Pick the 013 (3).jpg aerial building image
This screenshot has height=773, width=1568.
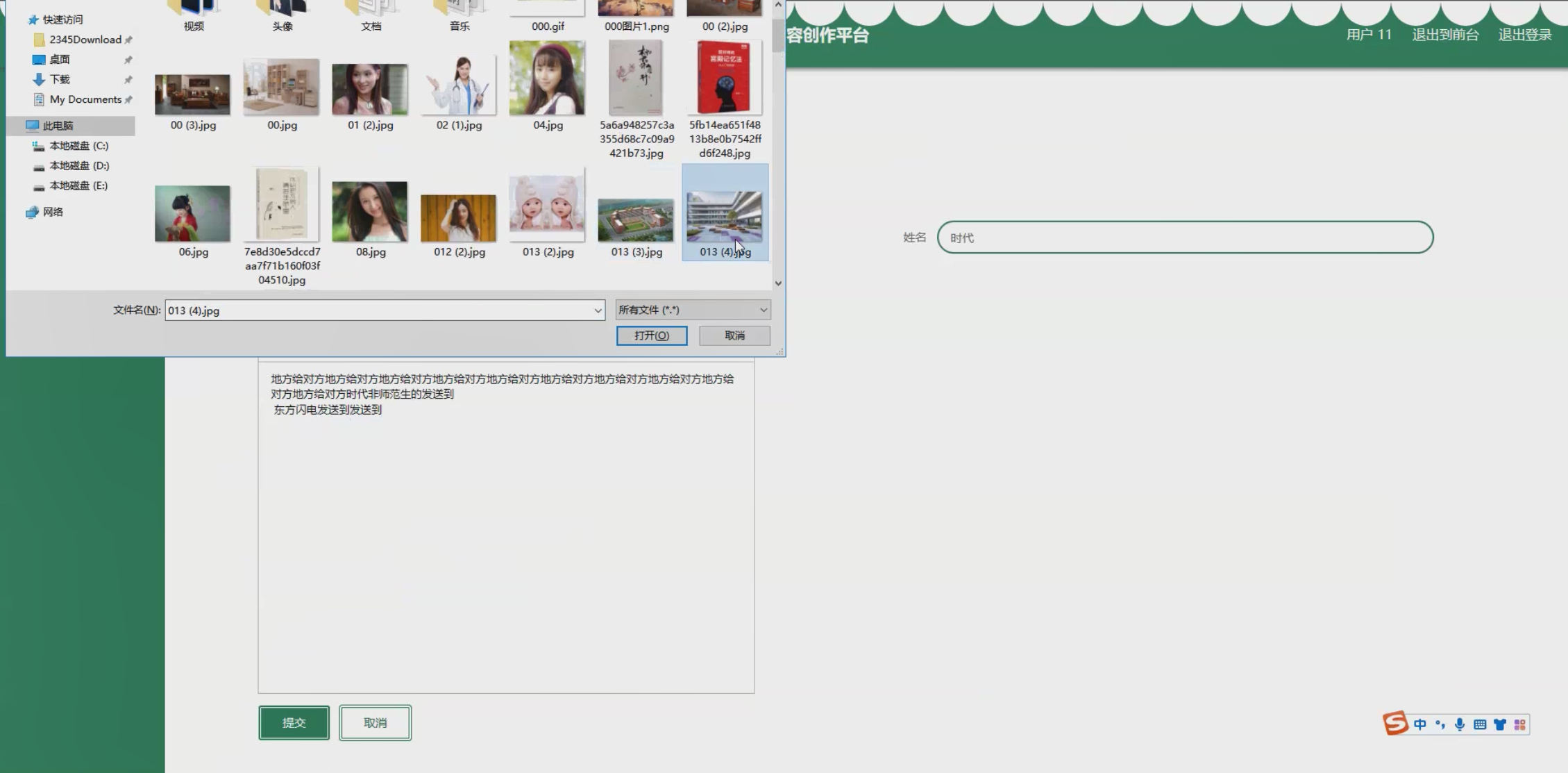coord(636,220)
